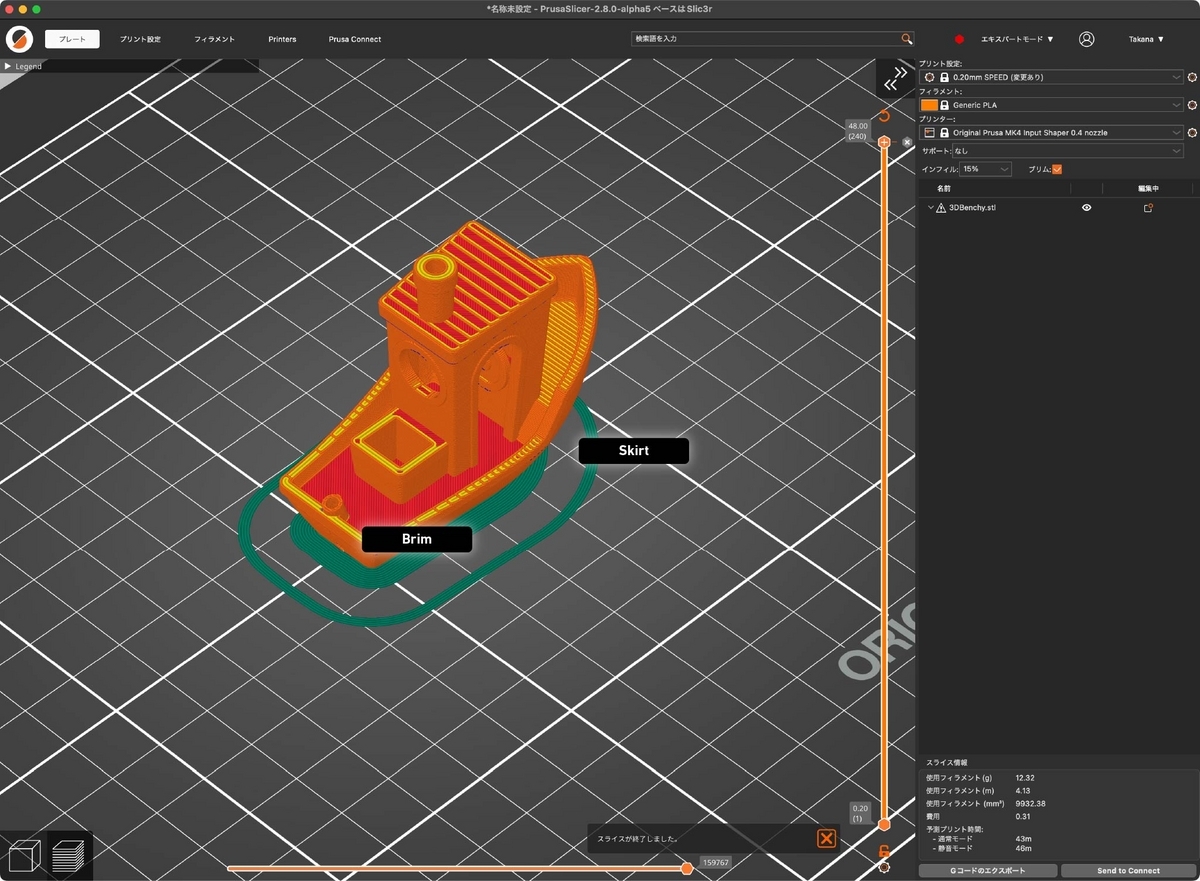Viewport: 1200px width, 881px height.
Task: Open the Original Prusa MK4 printer dropdown
Action: [x=1051, y=132]
